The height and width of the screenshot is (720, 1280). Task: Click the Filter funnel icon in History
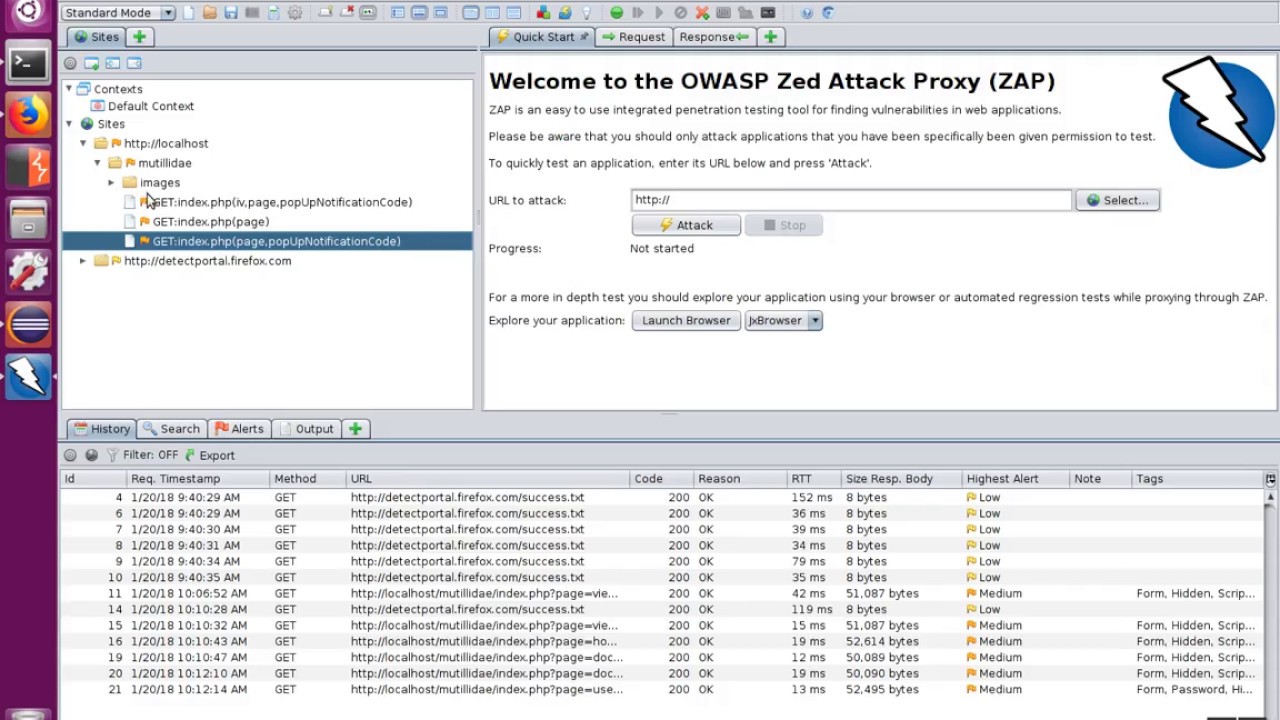pyautogui.click(x=113, y=455)
